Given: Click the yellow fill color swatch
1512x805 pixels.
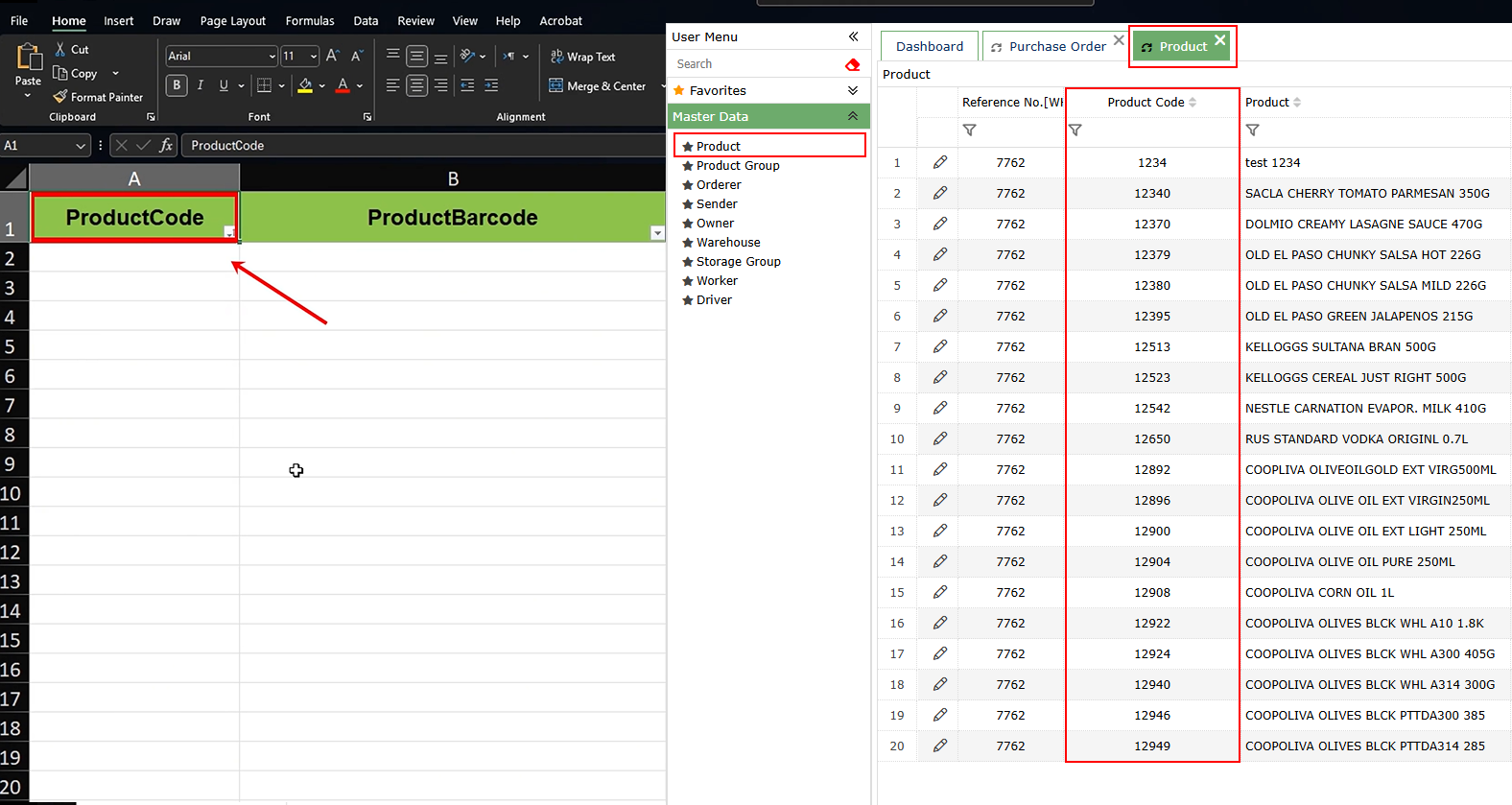Looking at the screenshot, I should (305, 85).
